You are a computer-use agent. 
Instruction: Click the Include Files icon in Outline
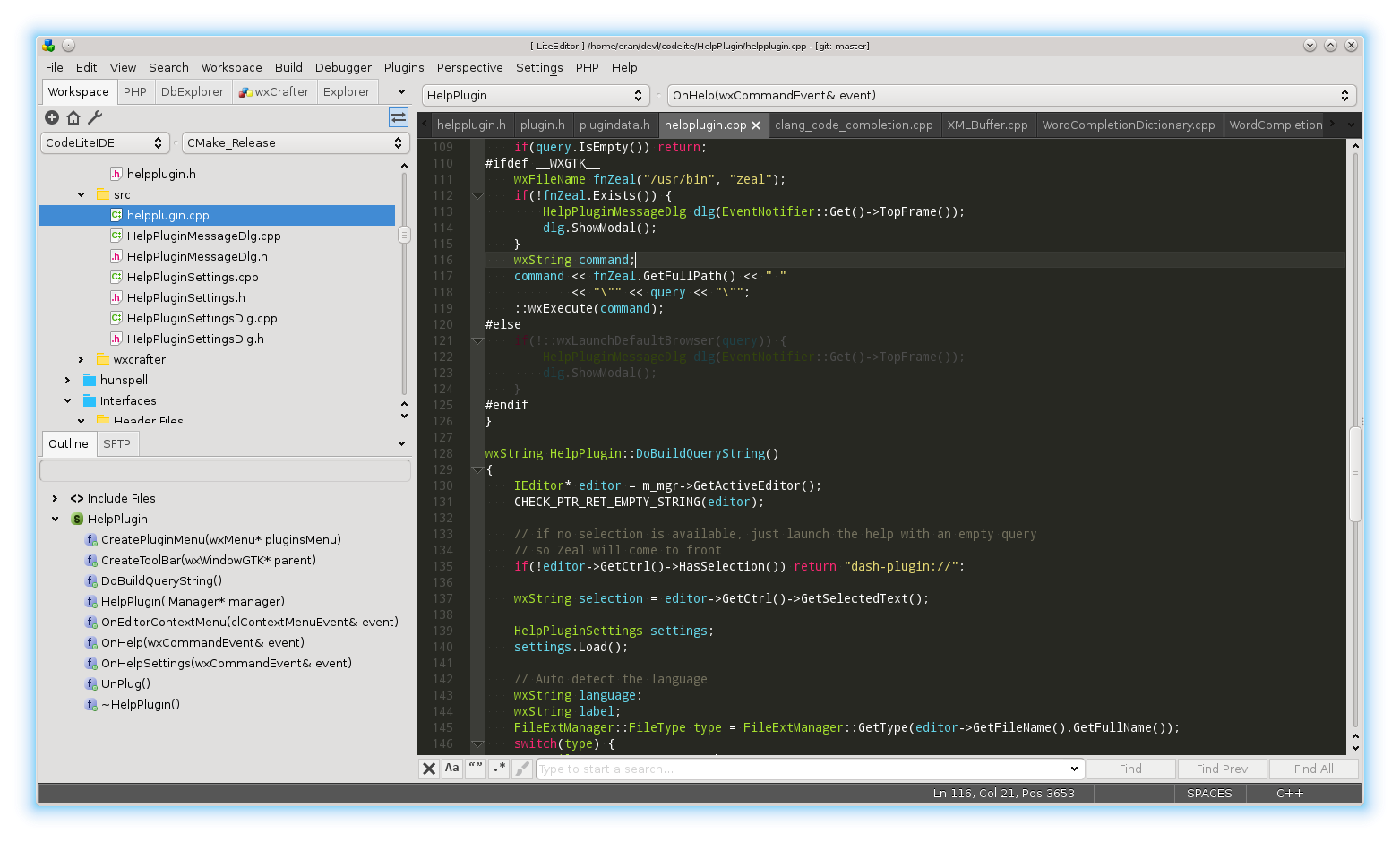77,498
